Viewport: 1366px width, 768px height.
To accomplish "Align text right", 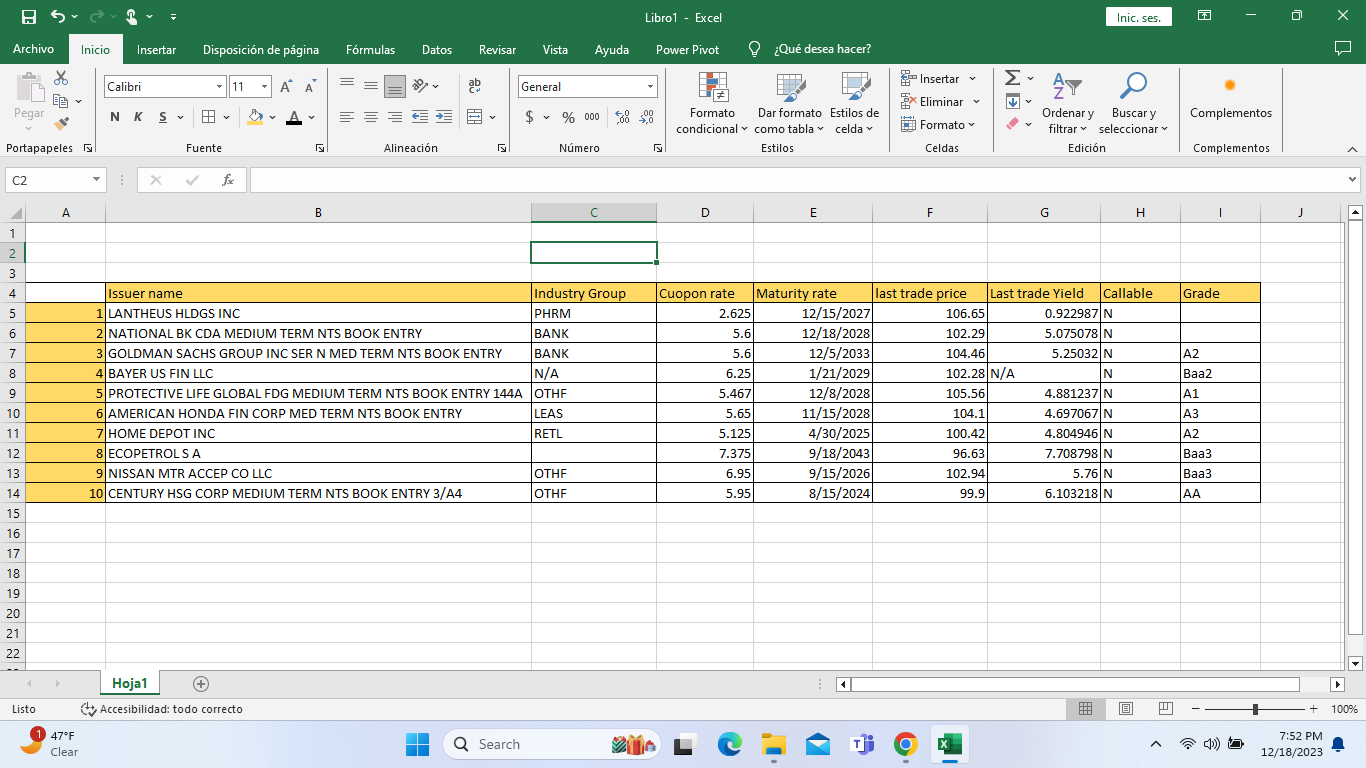I will point(395,117).
